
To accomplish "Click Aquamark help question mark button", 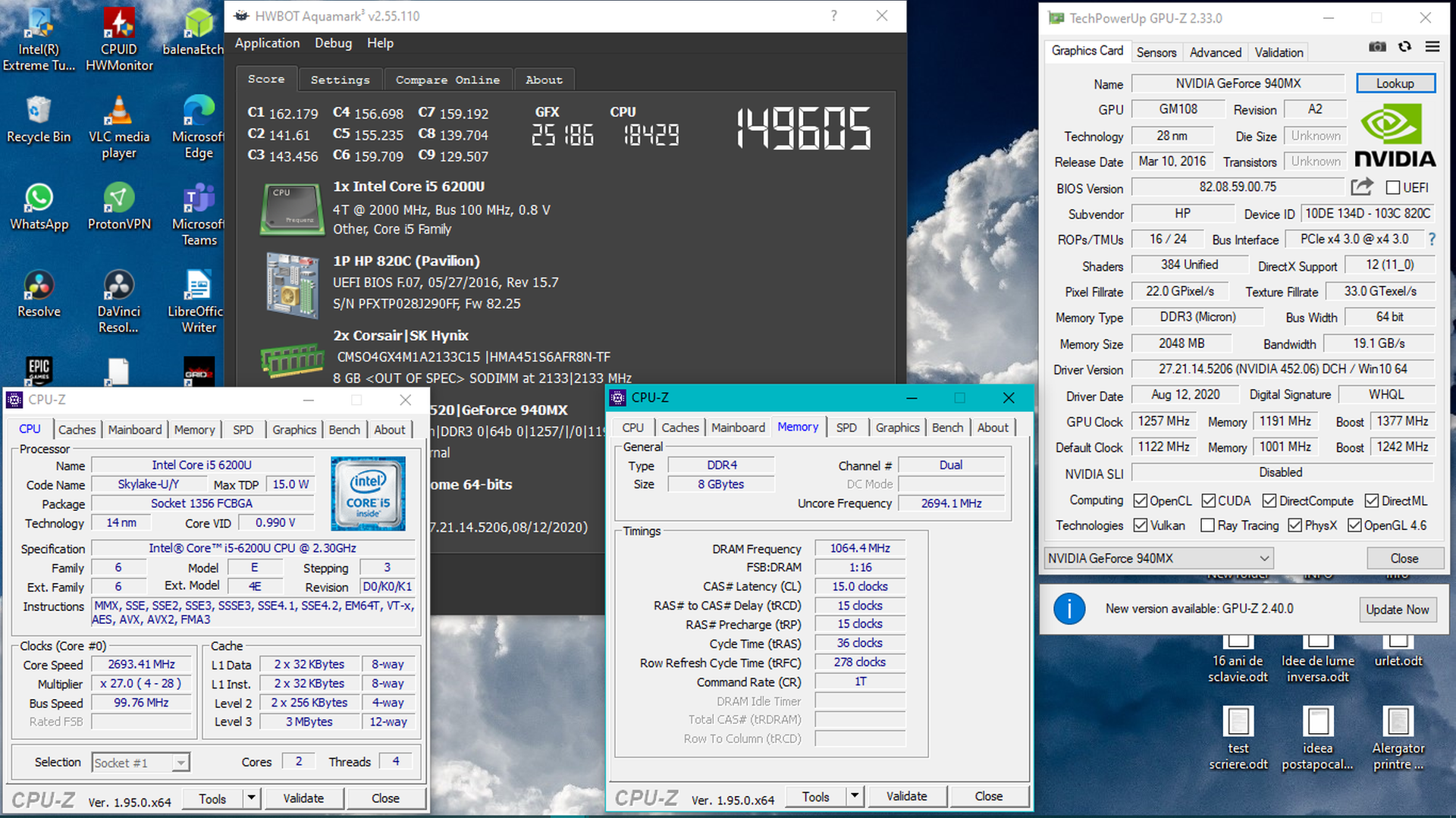I will pyautogui.click(x=834, y=16).
